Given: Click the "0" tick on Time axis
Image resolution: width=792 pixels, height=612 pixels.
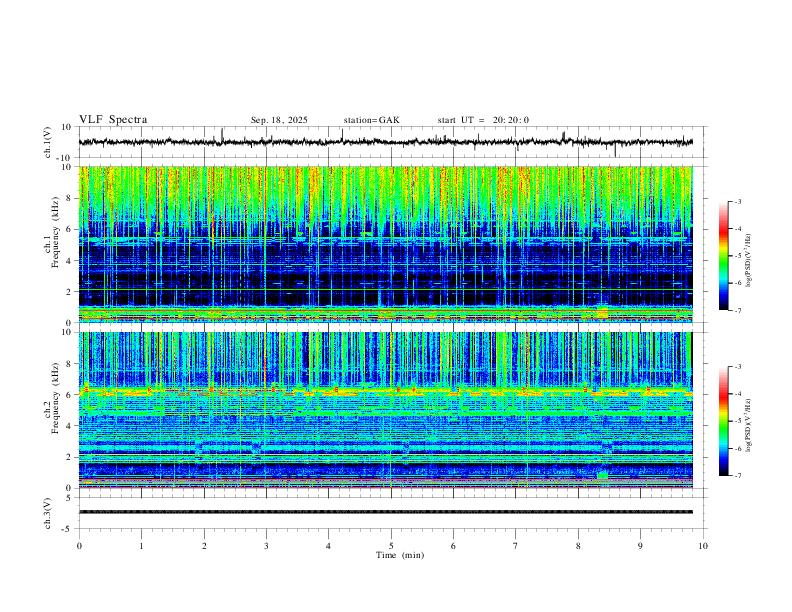Looking at the screenshot, I should pyautogui.click(x=79, y=546).
